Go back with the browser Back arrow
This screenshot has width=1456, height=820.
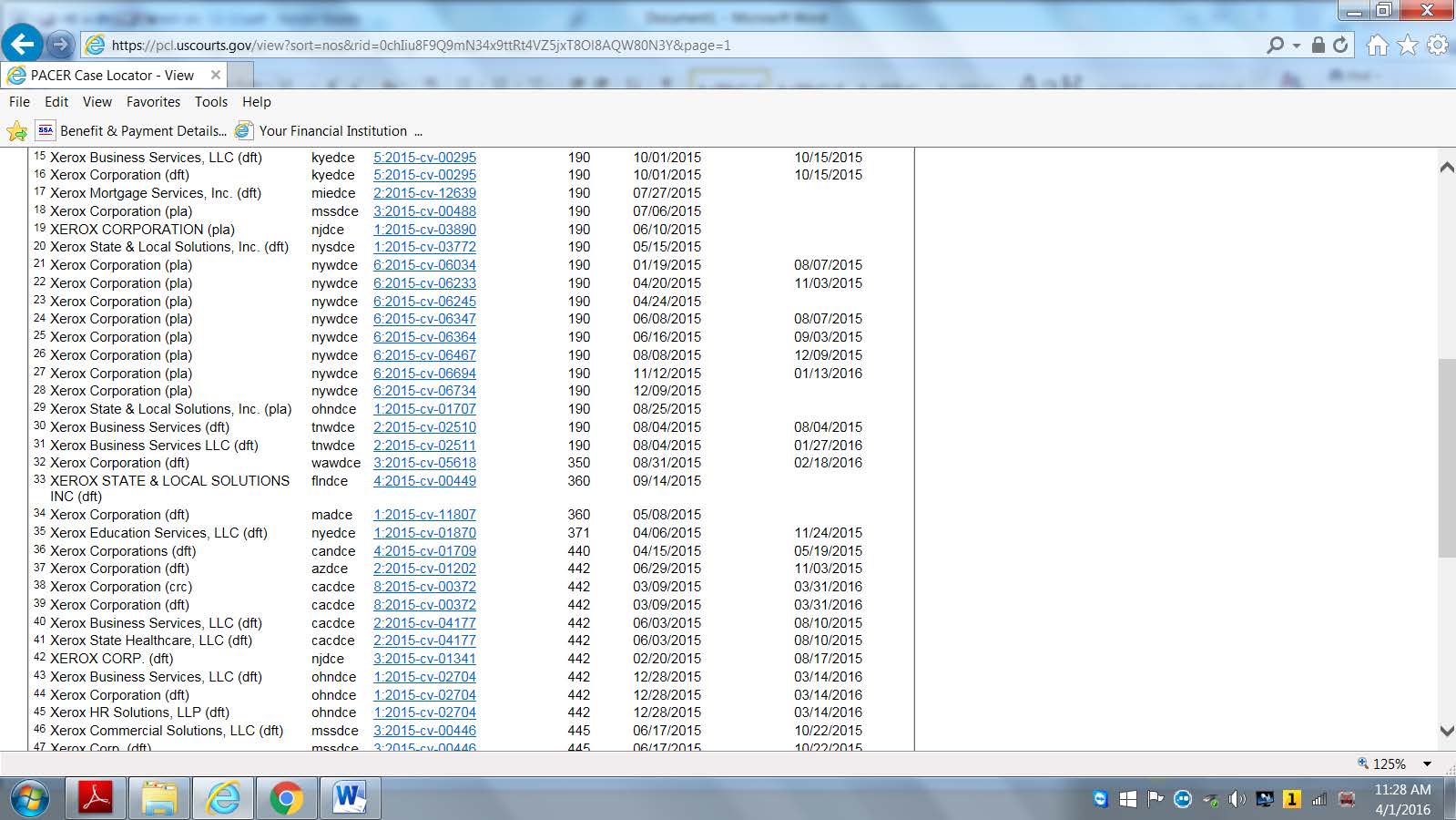23,43
